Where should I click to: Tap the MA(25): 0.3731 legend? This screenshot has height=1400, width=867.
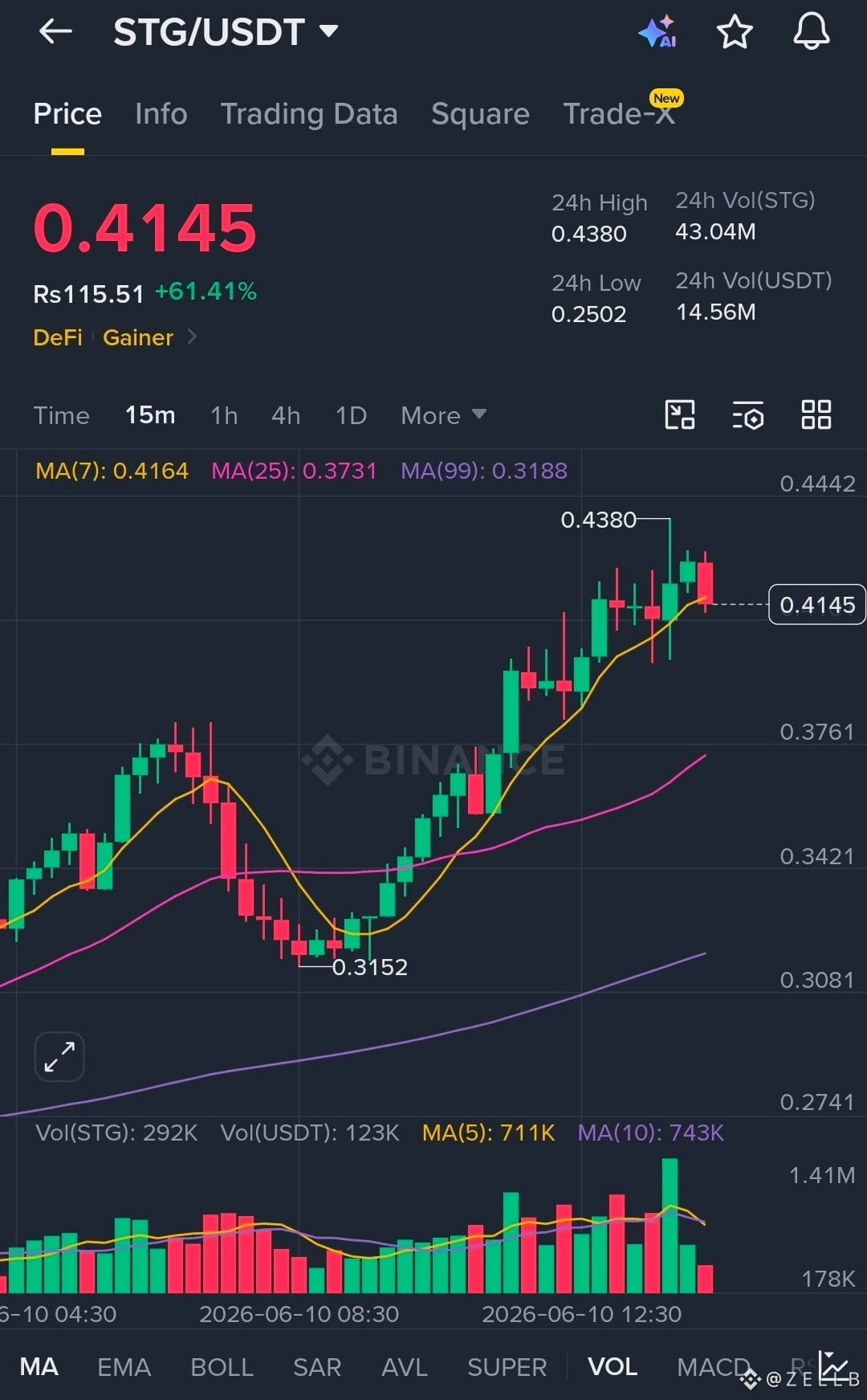(x=294, y=471)
